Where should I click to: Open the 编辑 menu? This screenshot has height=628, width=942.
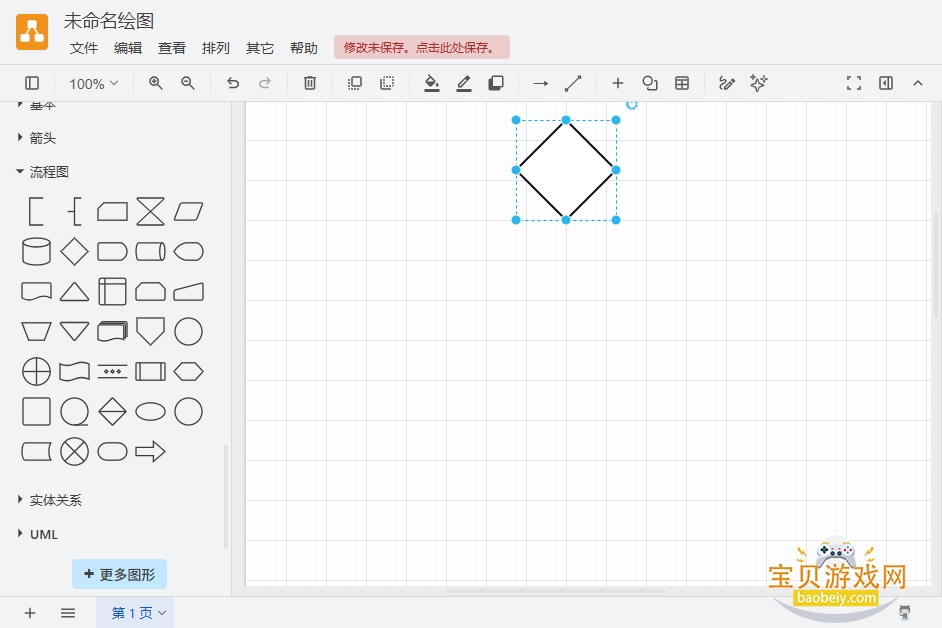128,48
